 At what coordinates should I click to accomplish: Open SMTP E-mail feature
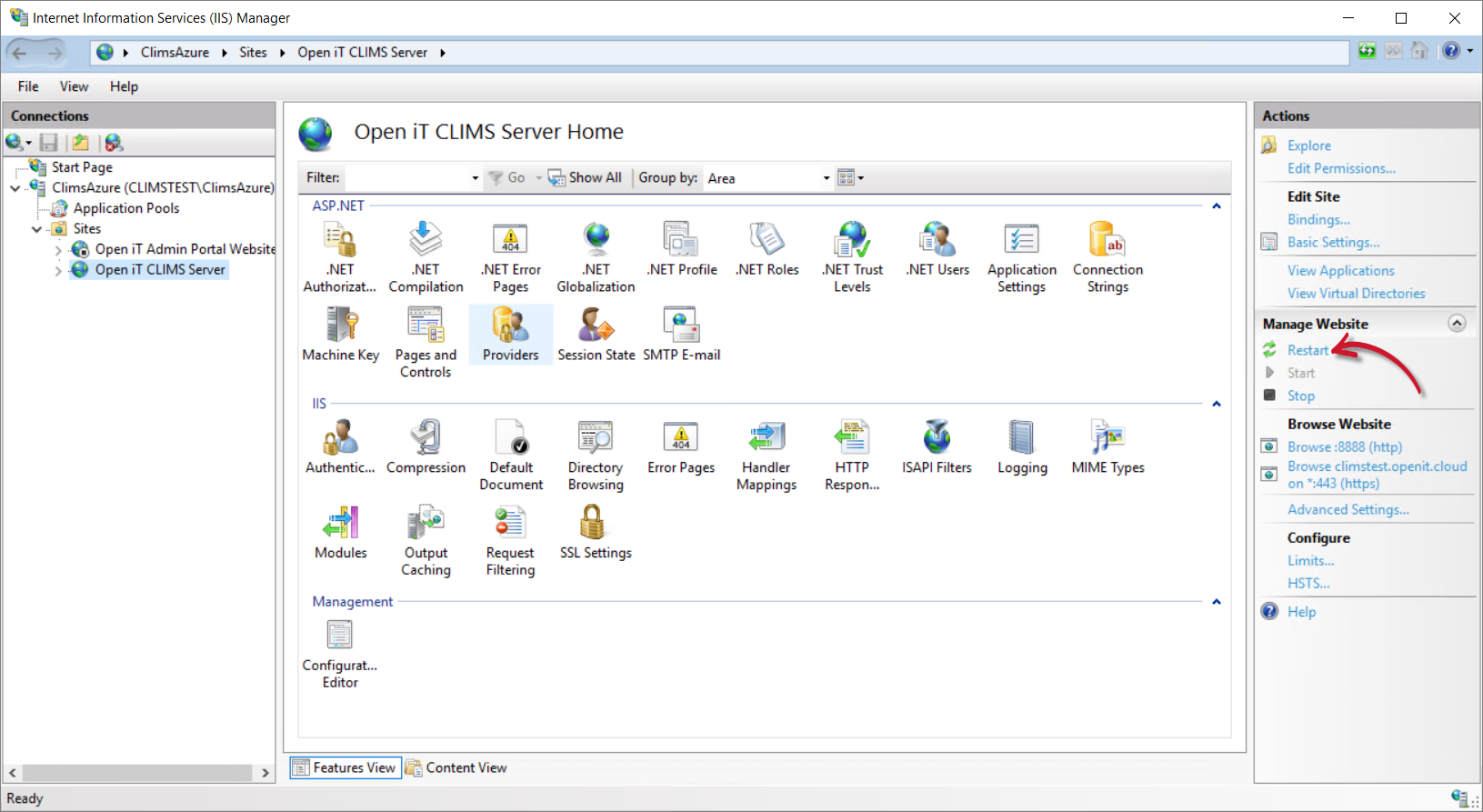[682, 335]
